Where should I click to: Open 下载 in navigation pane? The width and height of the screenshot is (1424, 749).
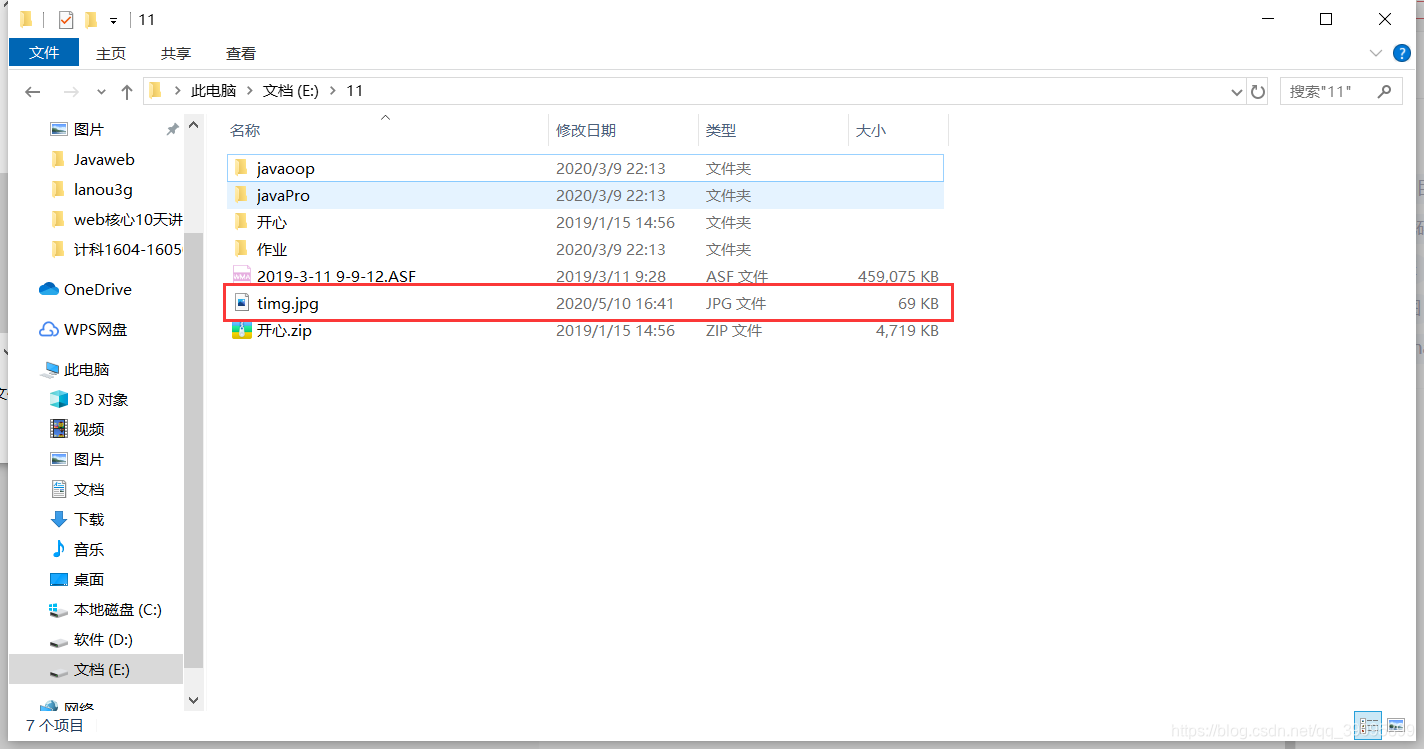click(89, 520)
